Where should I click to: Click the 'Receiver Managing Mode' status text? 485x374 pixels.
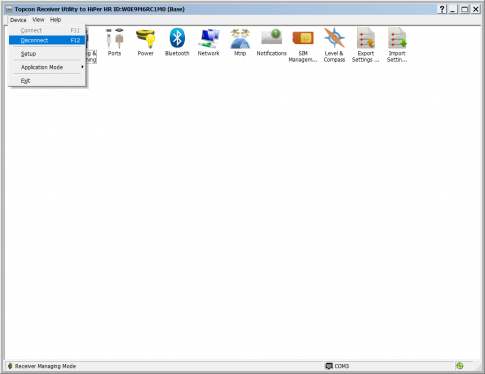click(45, 366)
